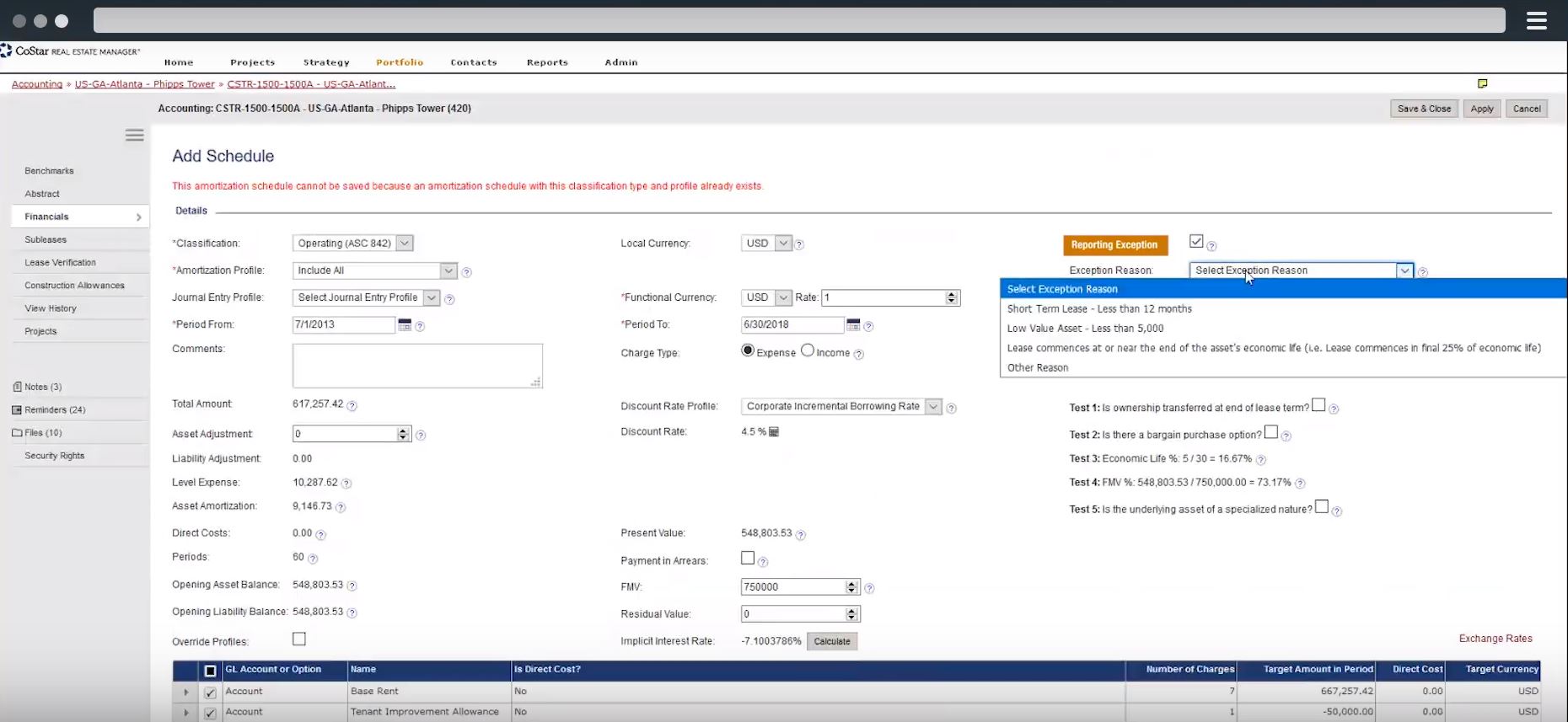Calculate the Implicit Interest Rate
This screenshot has width=1568, height=722.
click(x=832, y=642)
